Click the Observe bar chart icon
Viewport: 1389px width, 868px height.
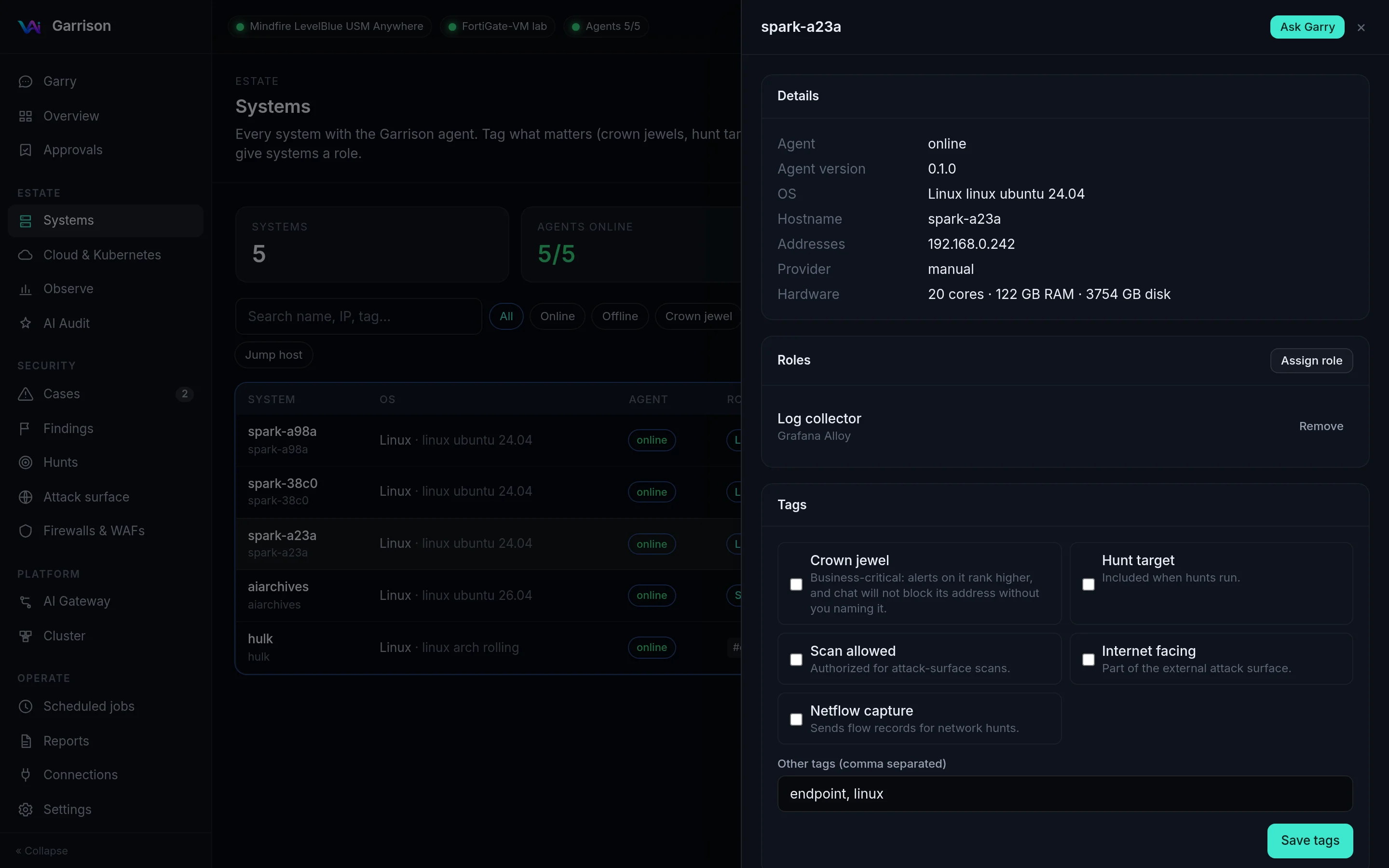click(25, 289)
